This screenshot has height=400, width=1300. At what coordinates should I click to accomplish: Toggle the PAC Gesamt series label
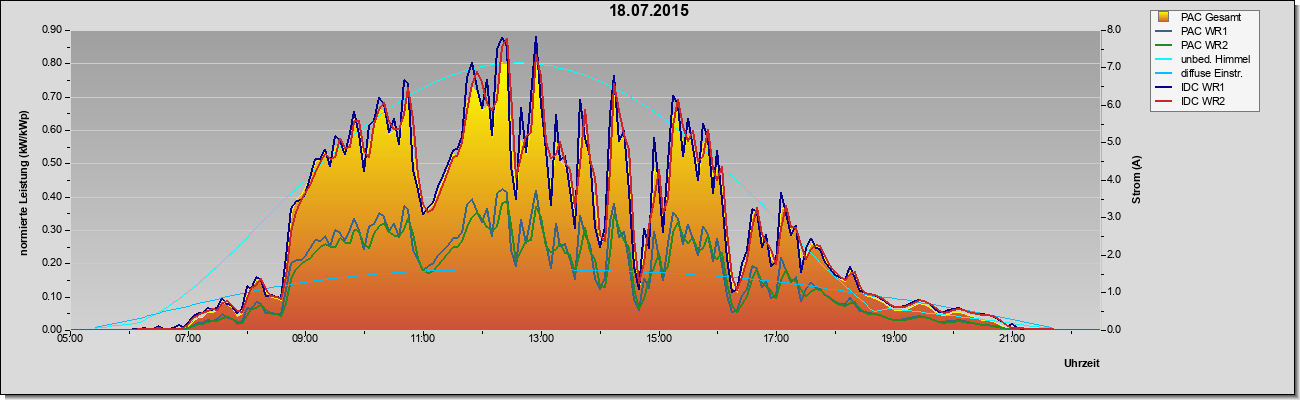1213,17
